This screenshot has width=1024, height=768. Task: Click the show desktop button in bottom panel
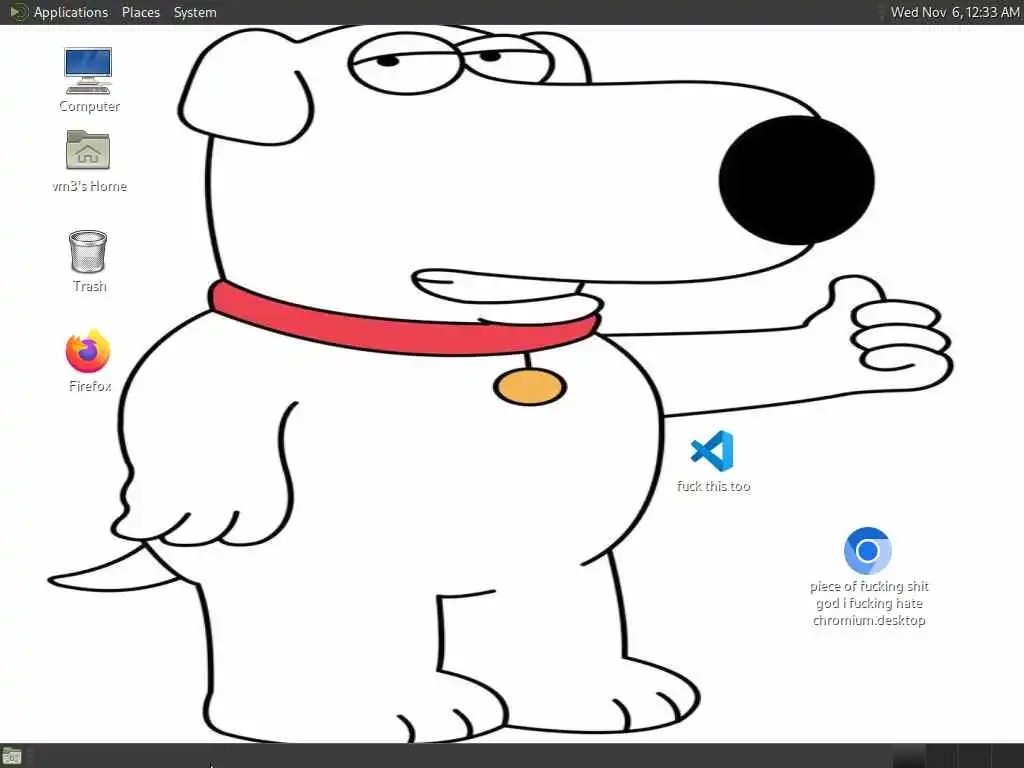pos(12,757)
